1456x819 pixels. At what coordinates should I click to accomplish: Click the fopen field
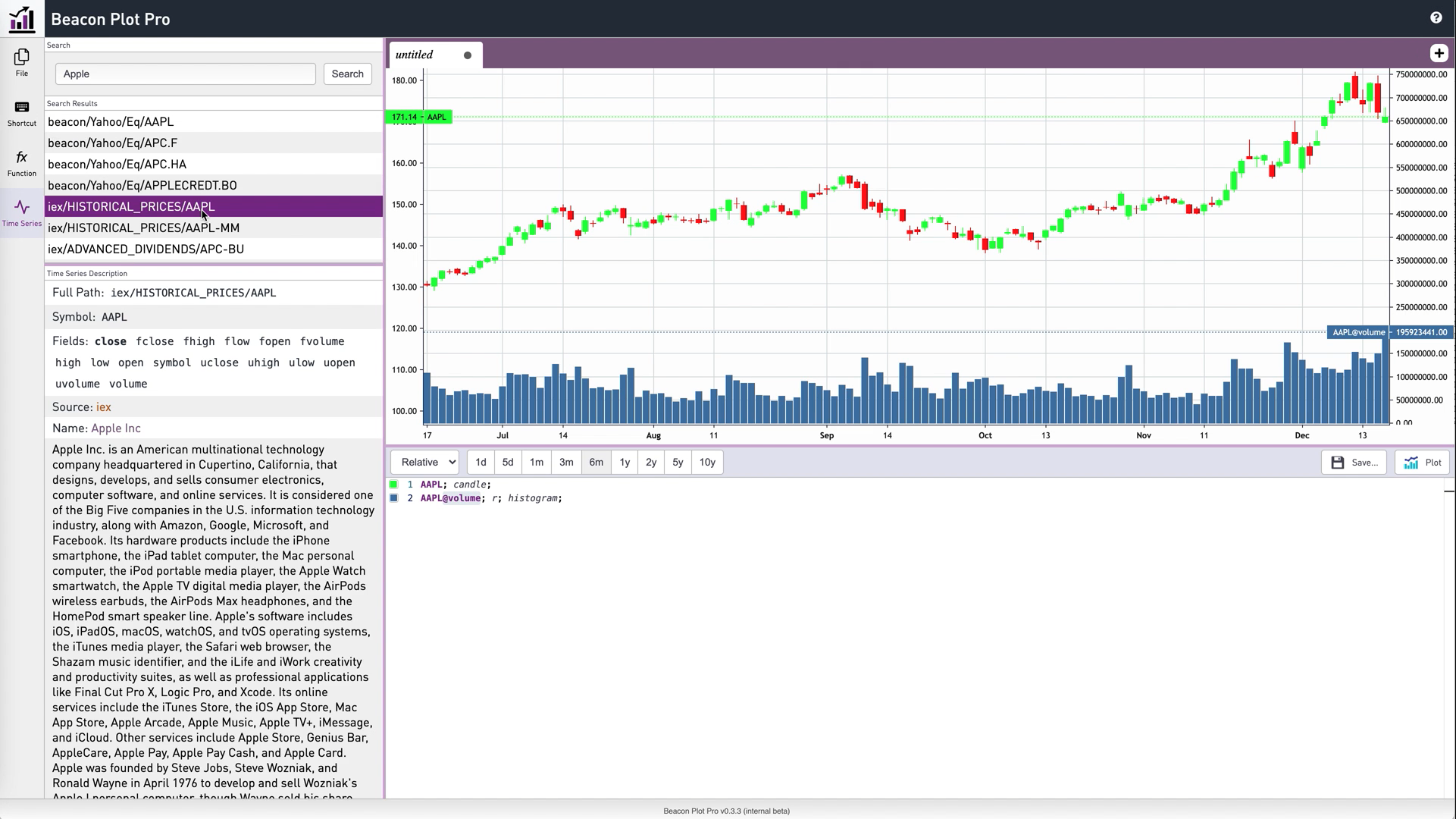(274, 341)
